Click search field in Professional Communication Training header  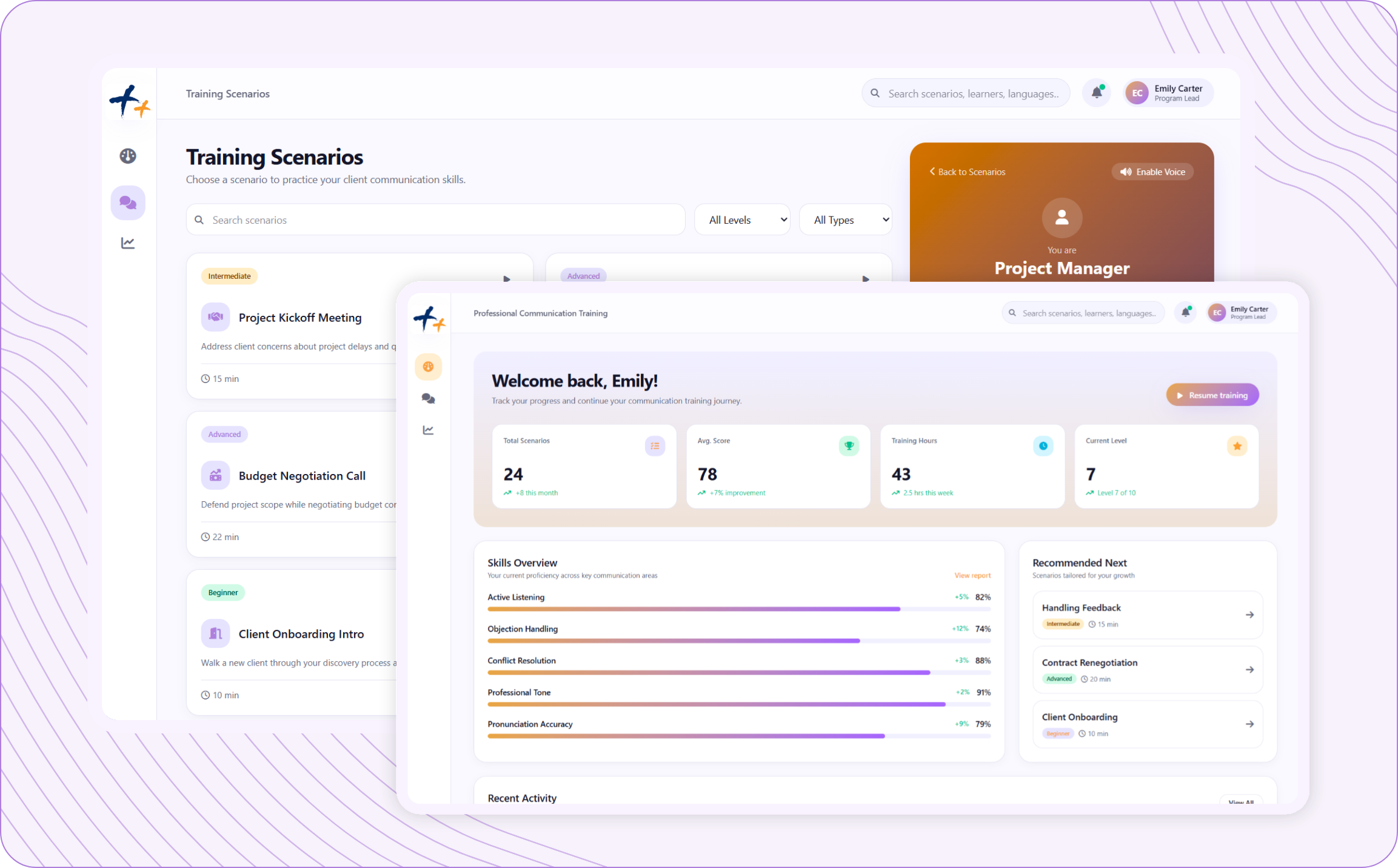tap(1083, 313)
